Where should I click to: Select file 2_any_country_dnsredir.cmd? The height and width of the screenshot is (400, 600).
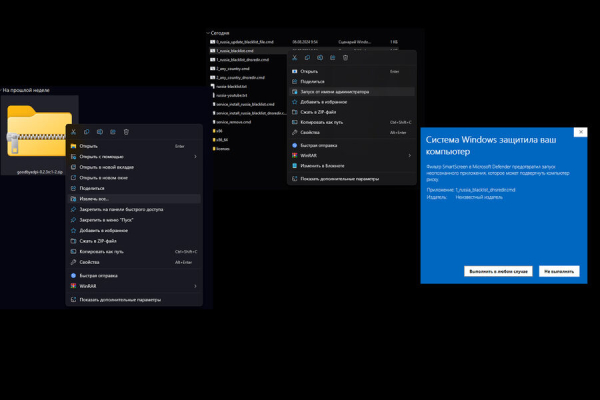point(238,77)
